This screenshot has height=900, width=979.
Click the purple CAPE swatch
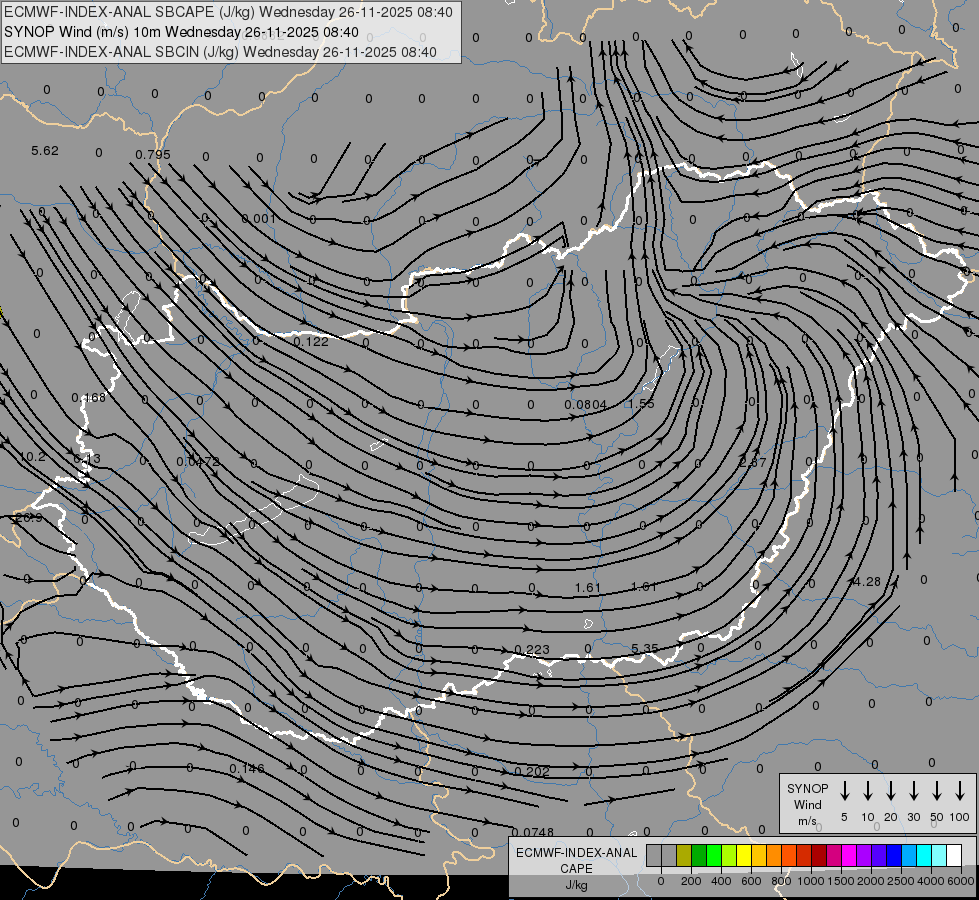point(863,855)
